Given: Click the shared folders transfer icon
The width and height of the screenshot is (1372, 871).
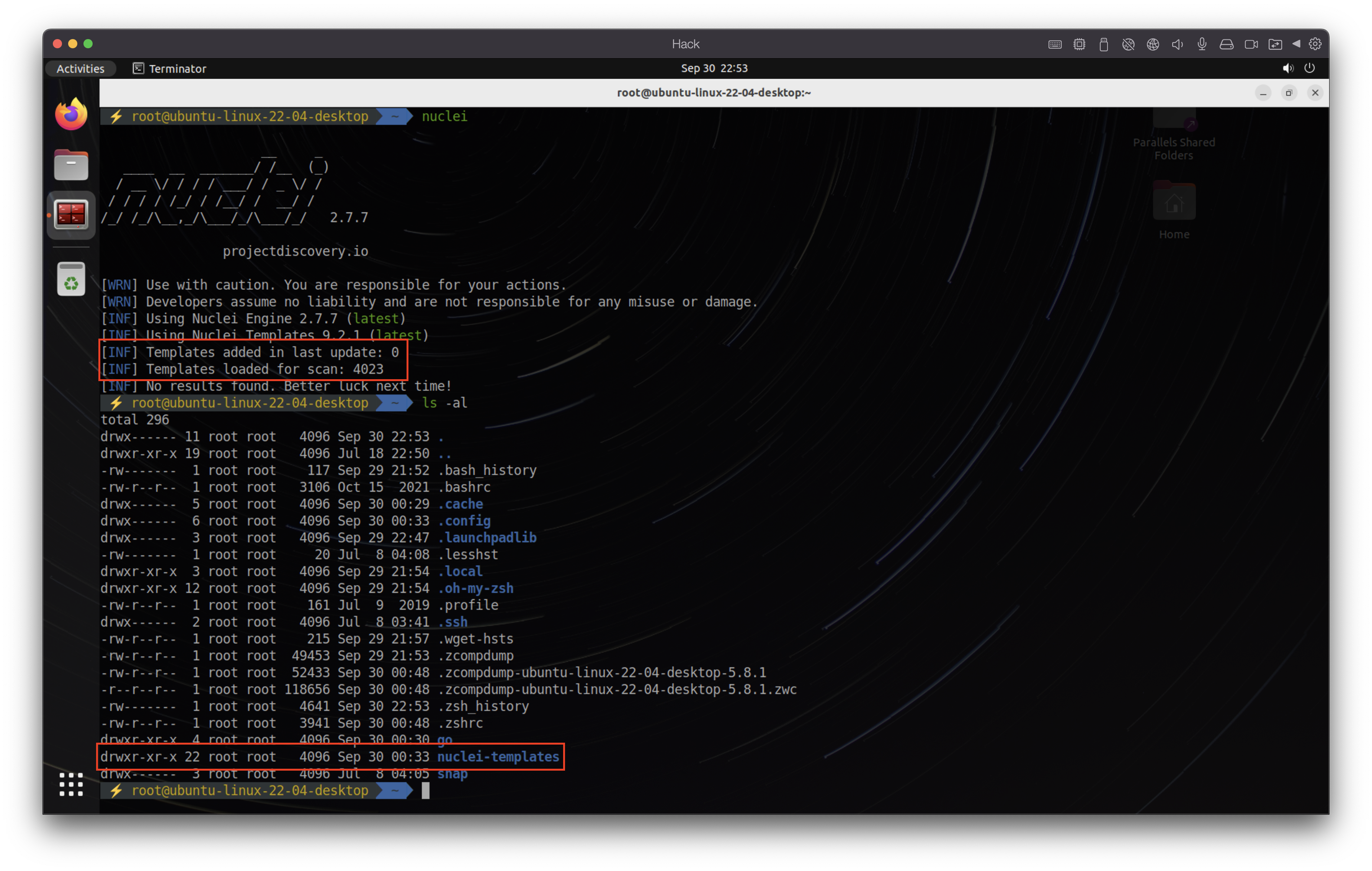Looking at the screenshot, I should 1275,44.
